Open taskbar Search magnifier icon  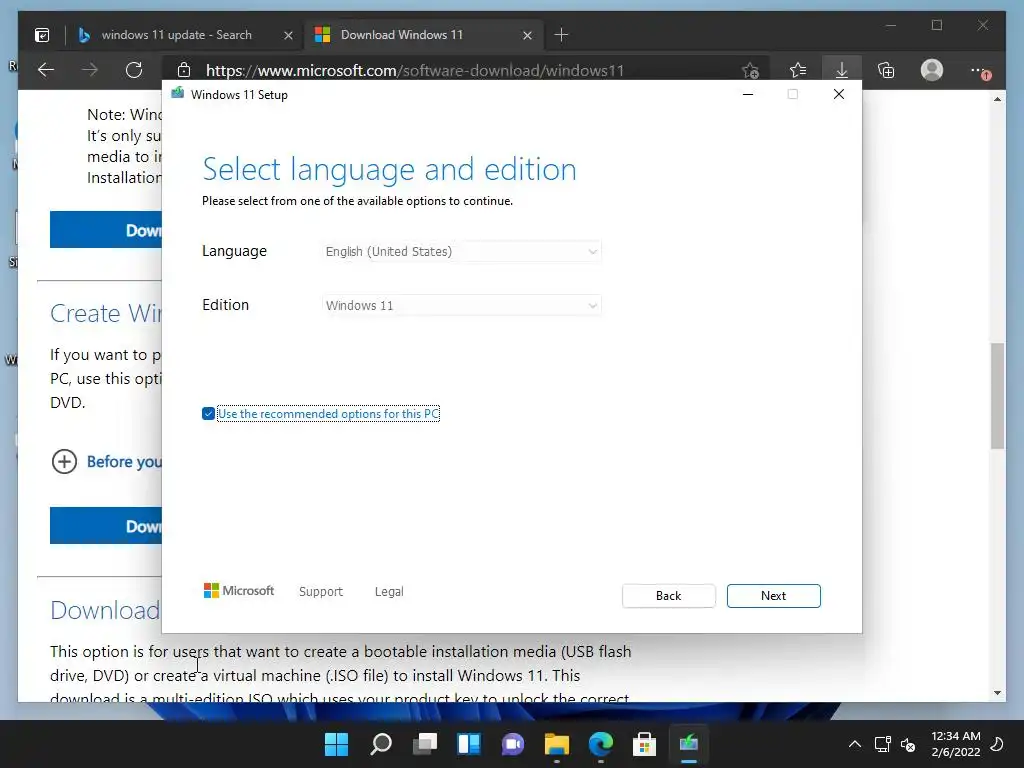381,744
